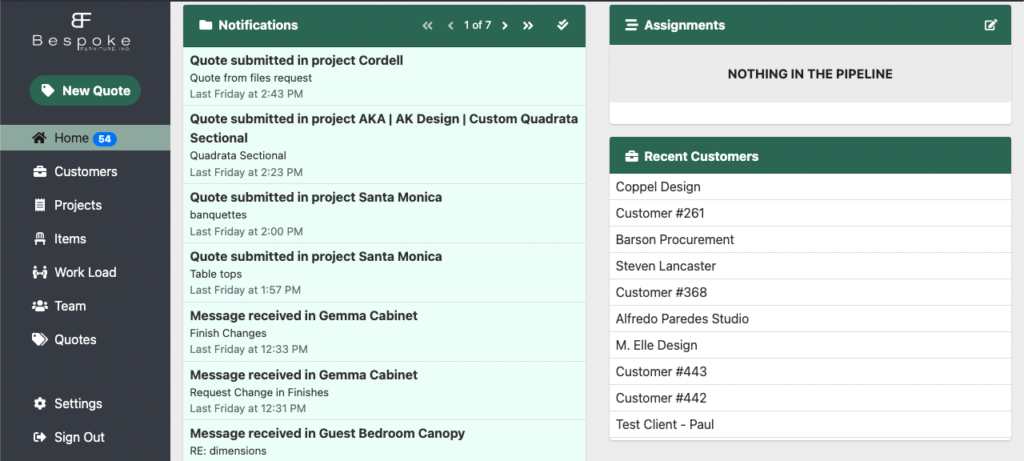Click the '1 of 7' page indicator

477,25
